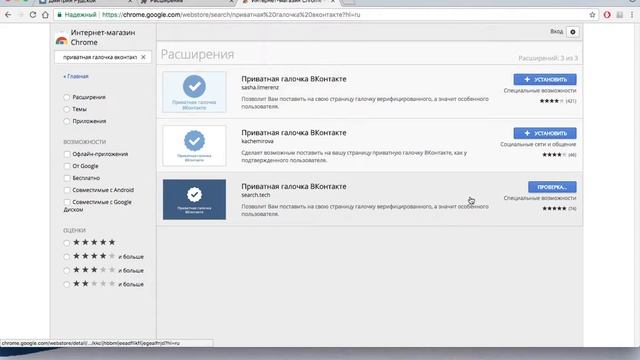Select two stars and more filter

[67, 284]
